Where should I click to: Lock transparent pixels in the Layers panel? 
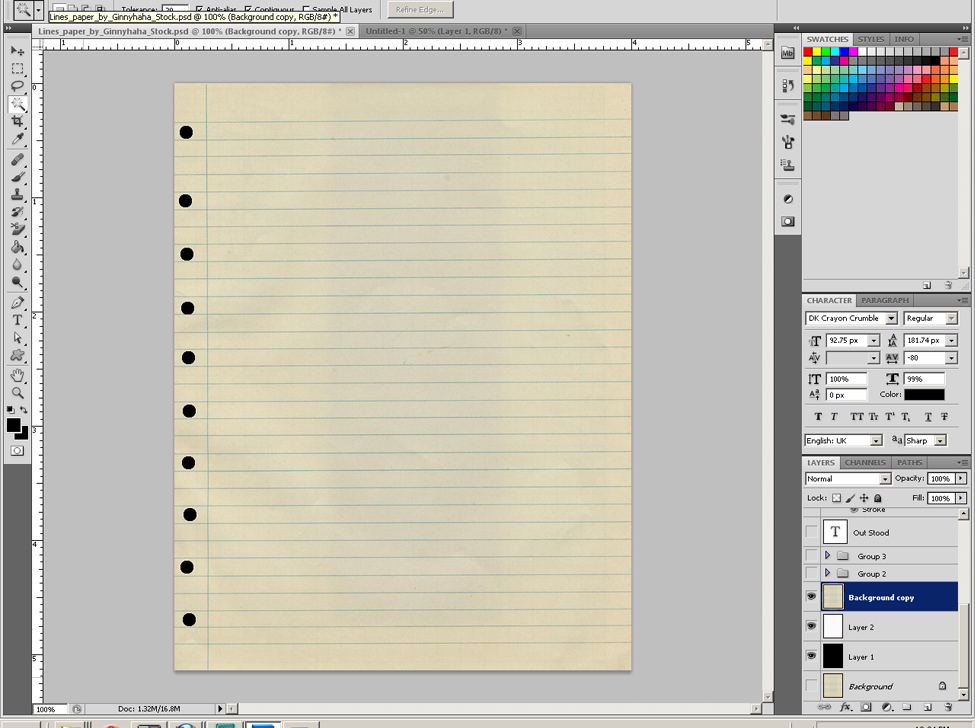[838, 498]
